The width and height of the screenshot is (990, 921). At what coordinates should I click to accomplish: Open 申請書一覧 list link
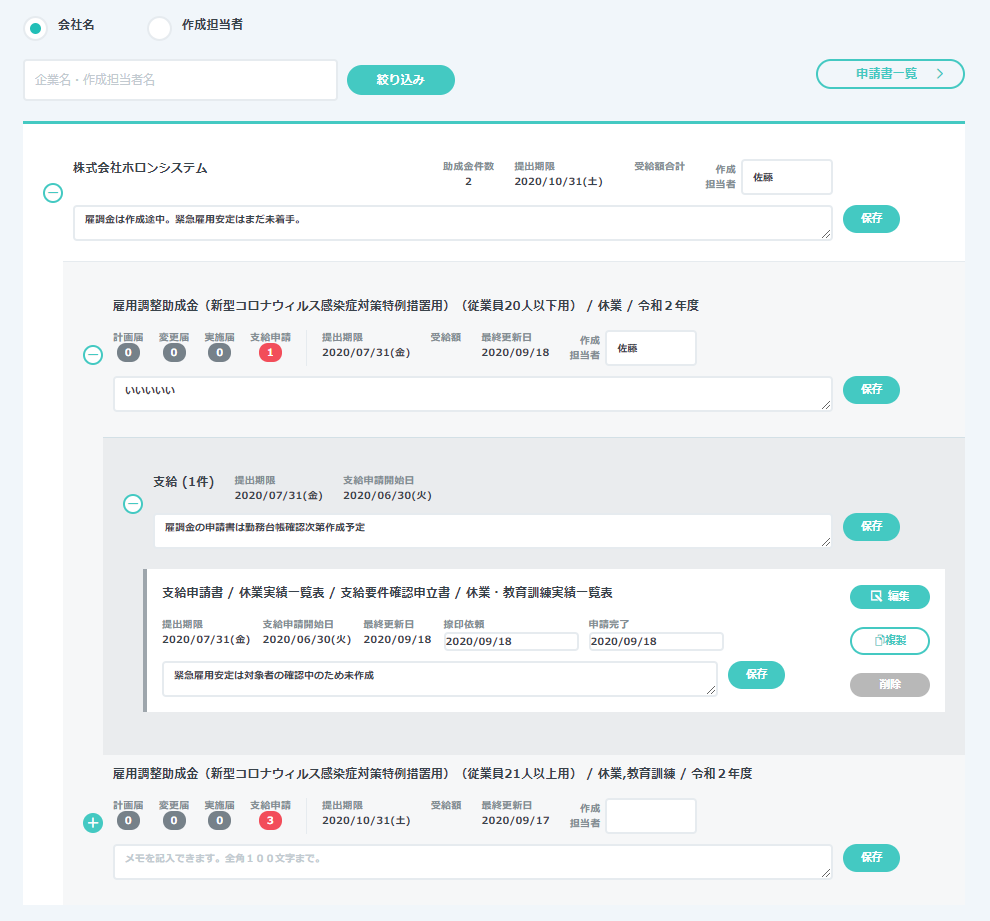tap(890, 74)
